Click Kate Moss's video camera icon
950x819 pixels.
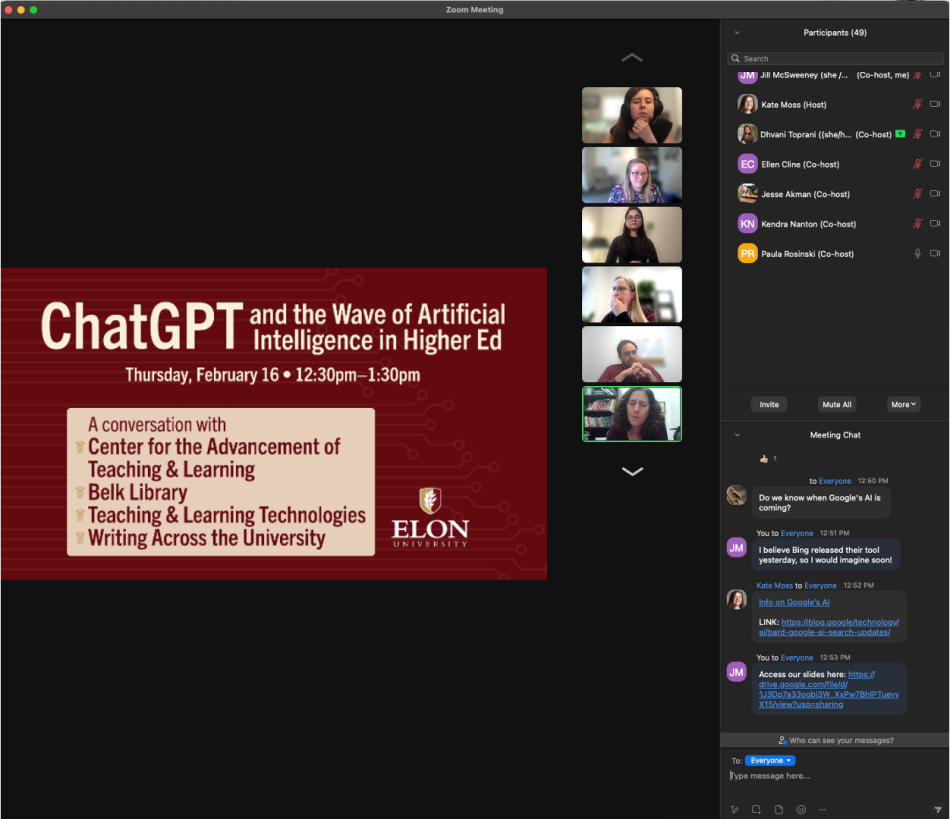(935, 104)
